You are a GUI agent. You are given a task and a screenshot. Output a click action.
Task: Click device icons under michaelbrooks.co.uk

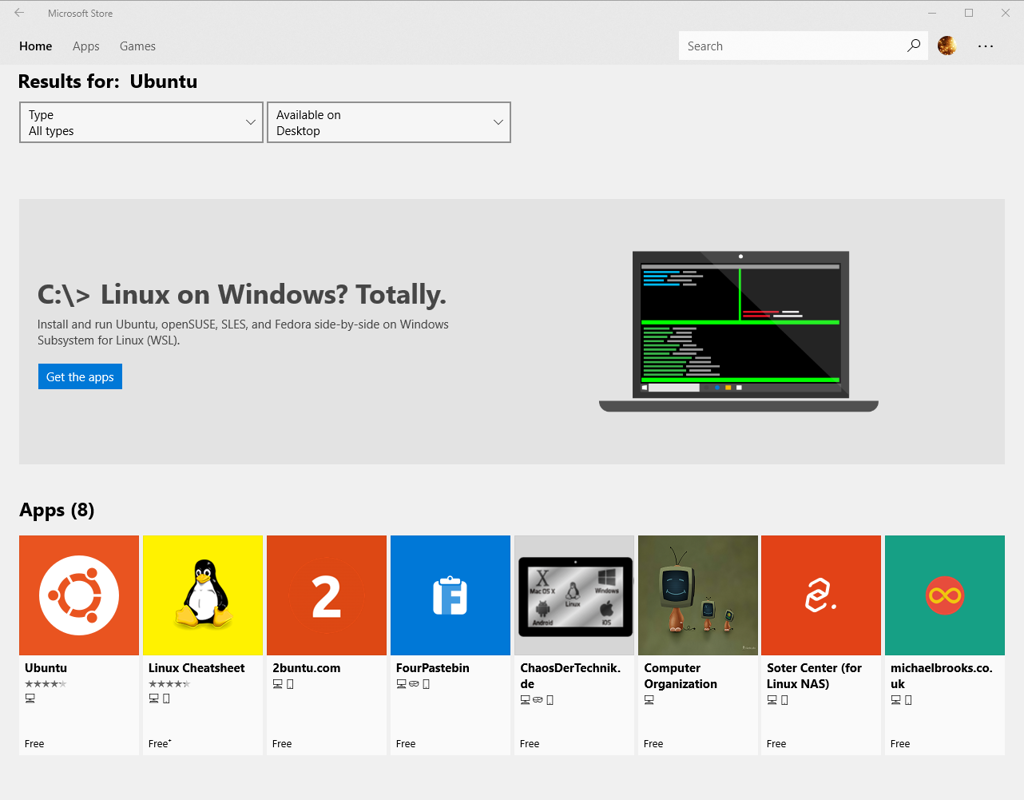point(901,700)
